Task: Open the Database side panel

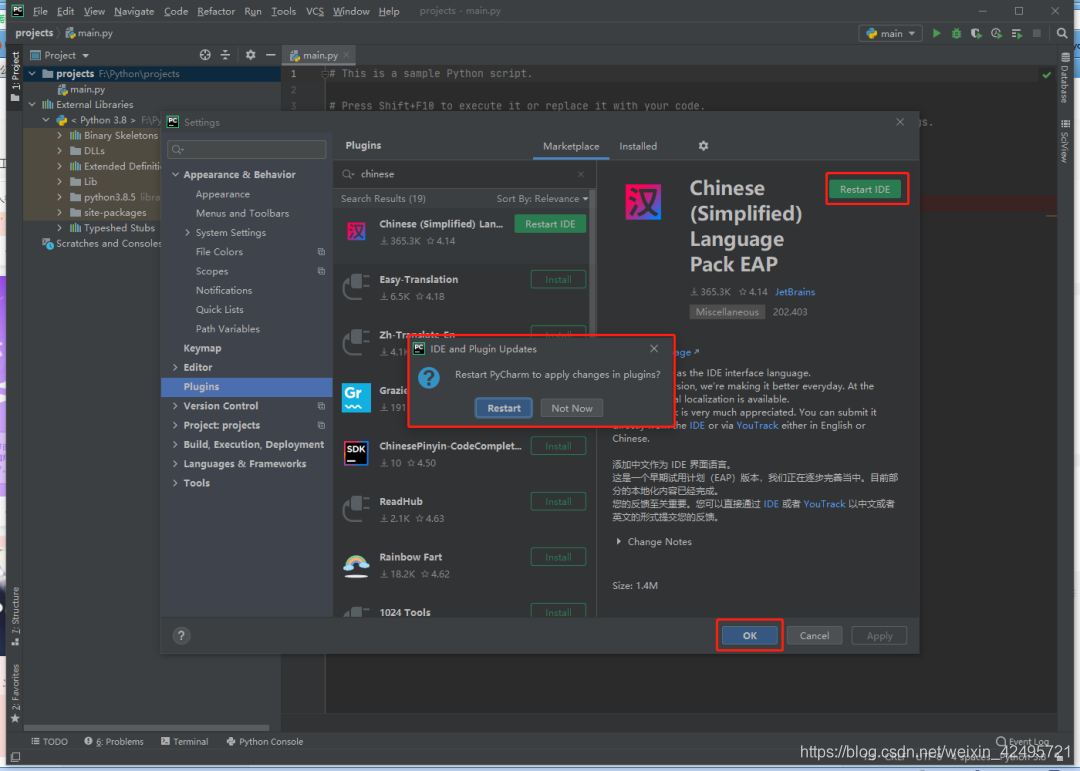Action: [1066, 77]
